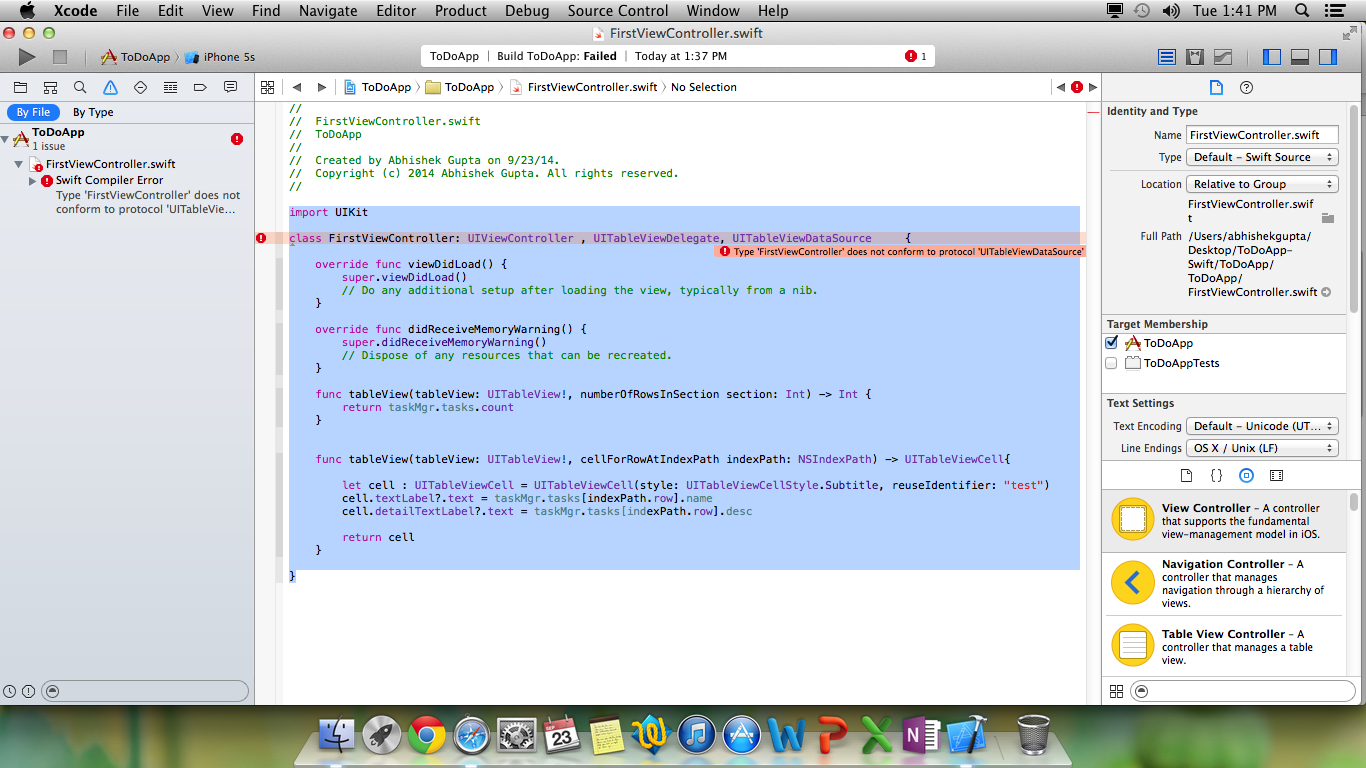Toggle the Navigator pane visibility
This screenshot has width=1366, height=768.
click(1272, 57)
